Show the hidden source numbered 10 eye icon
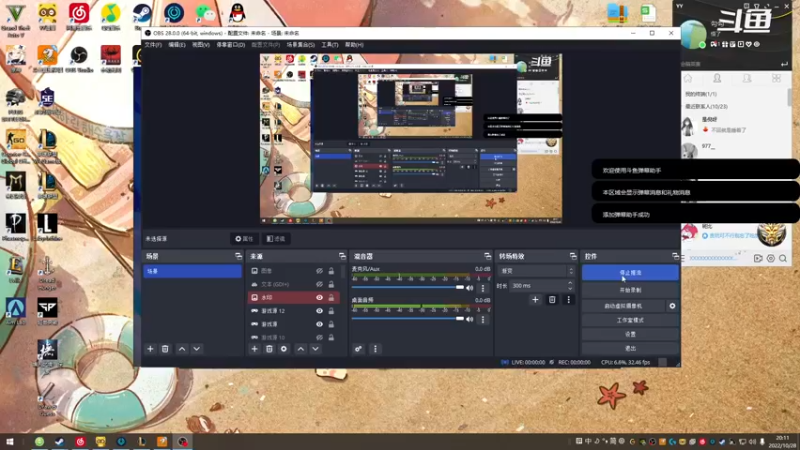The image size is (800, 450). (x=319, y=337)
